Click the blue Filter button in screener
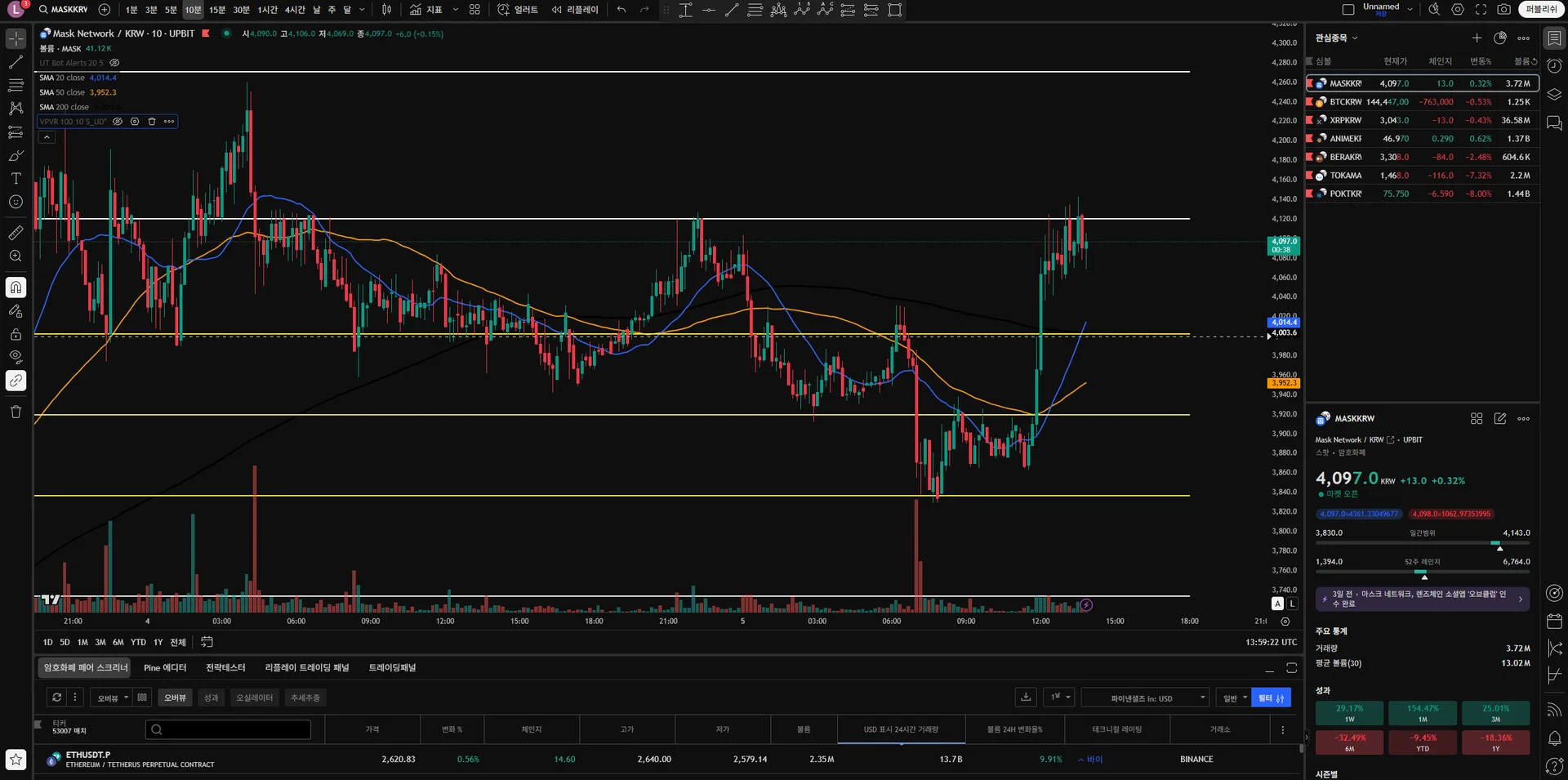 coord(1271,698)
